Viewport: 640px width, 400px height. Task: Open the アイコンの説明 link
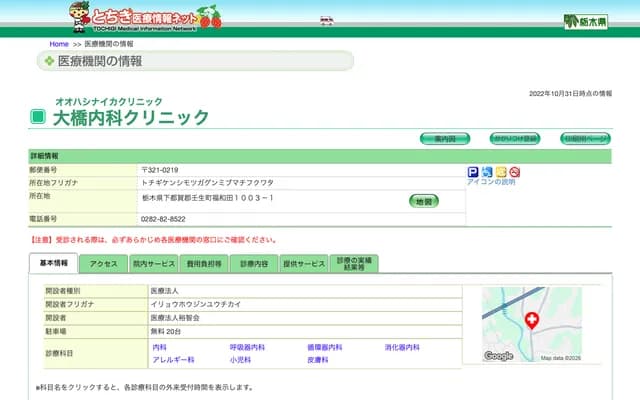pyautogui.click(x=491, y=182)
